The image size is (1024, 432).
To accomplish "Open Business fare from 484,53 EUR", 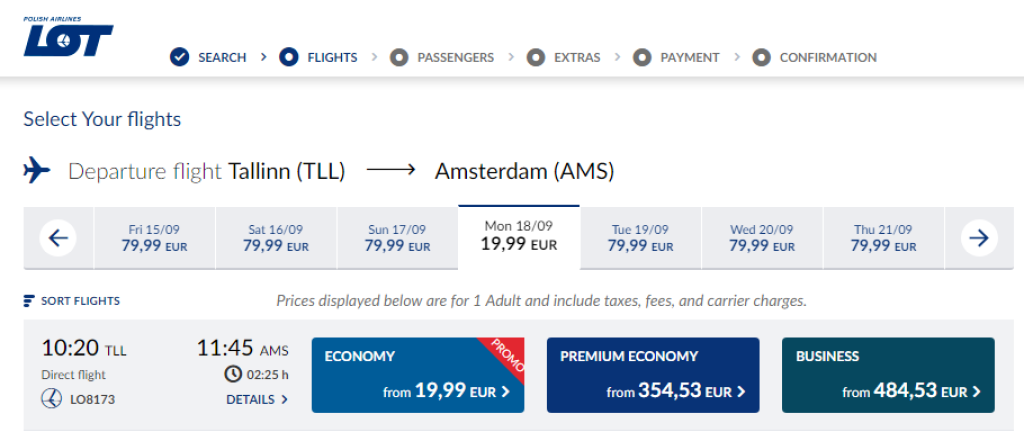I will tap(888, 375).
